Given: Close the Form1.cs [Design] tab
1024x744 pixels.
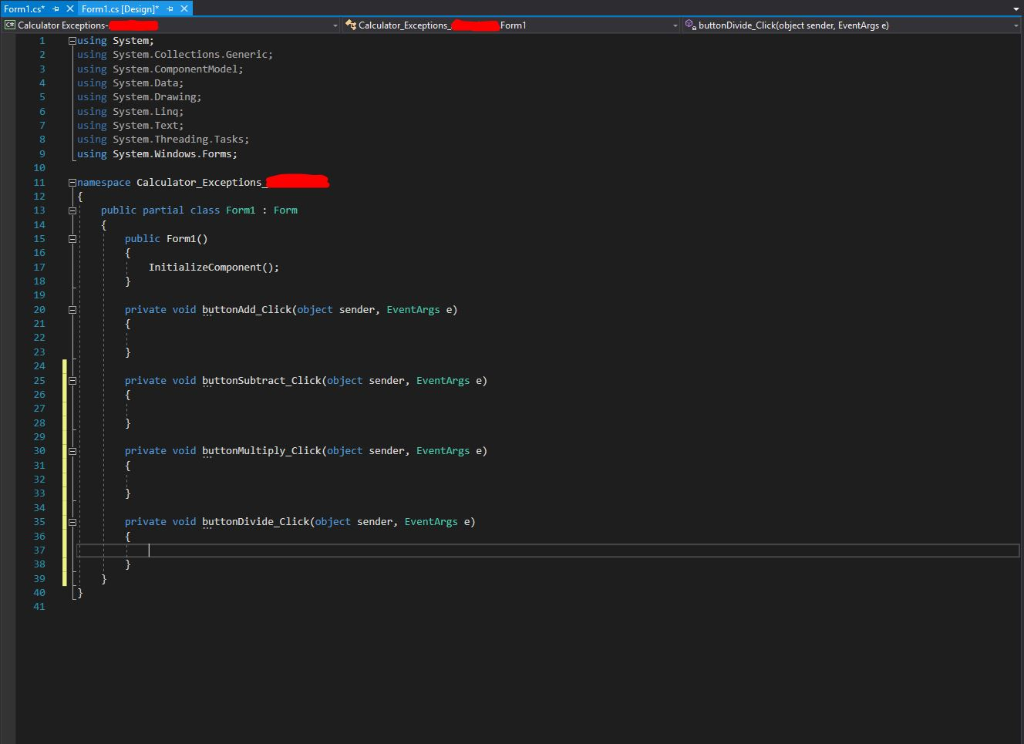Looking at the screenshot, I should (184, 8).
